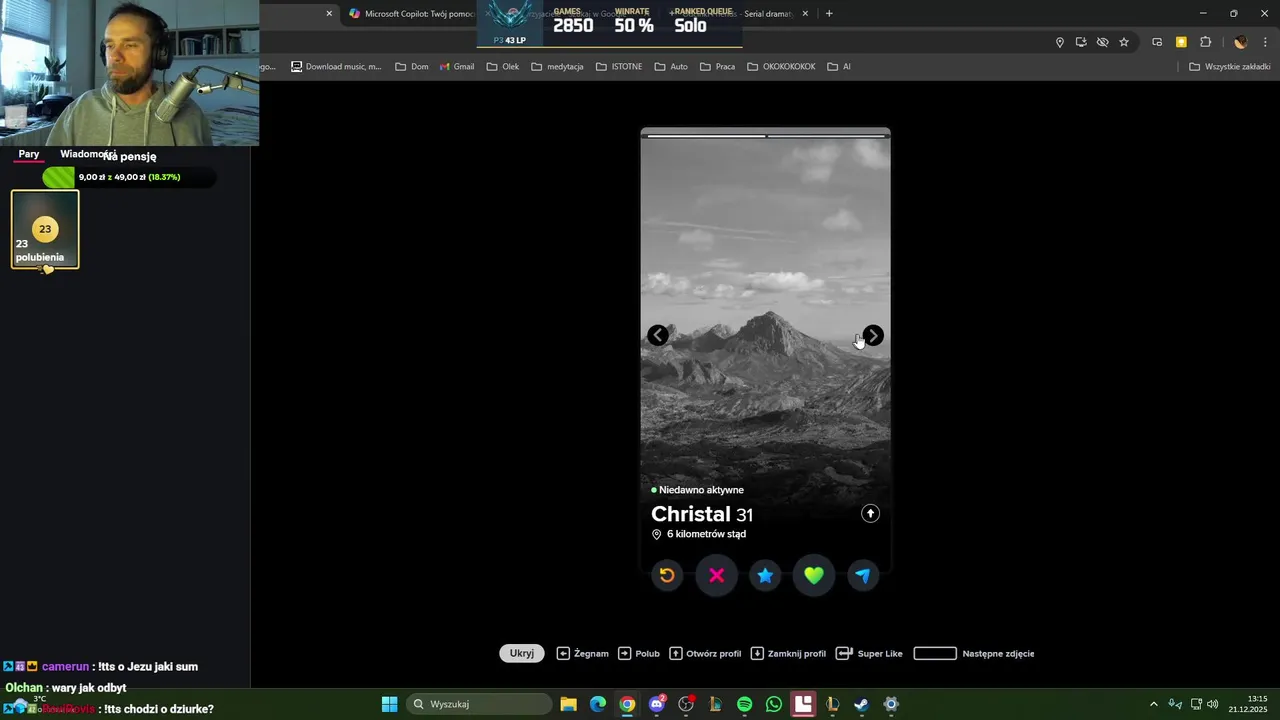Screen dimensions: 1280x720
Task: Bookmark this page with star icon
Action: (1124, 42)
